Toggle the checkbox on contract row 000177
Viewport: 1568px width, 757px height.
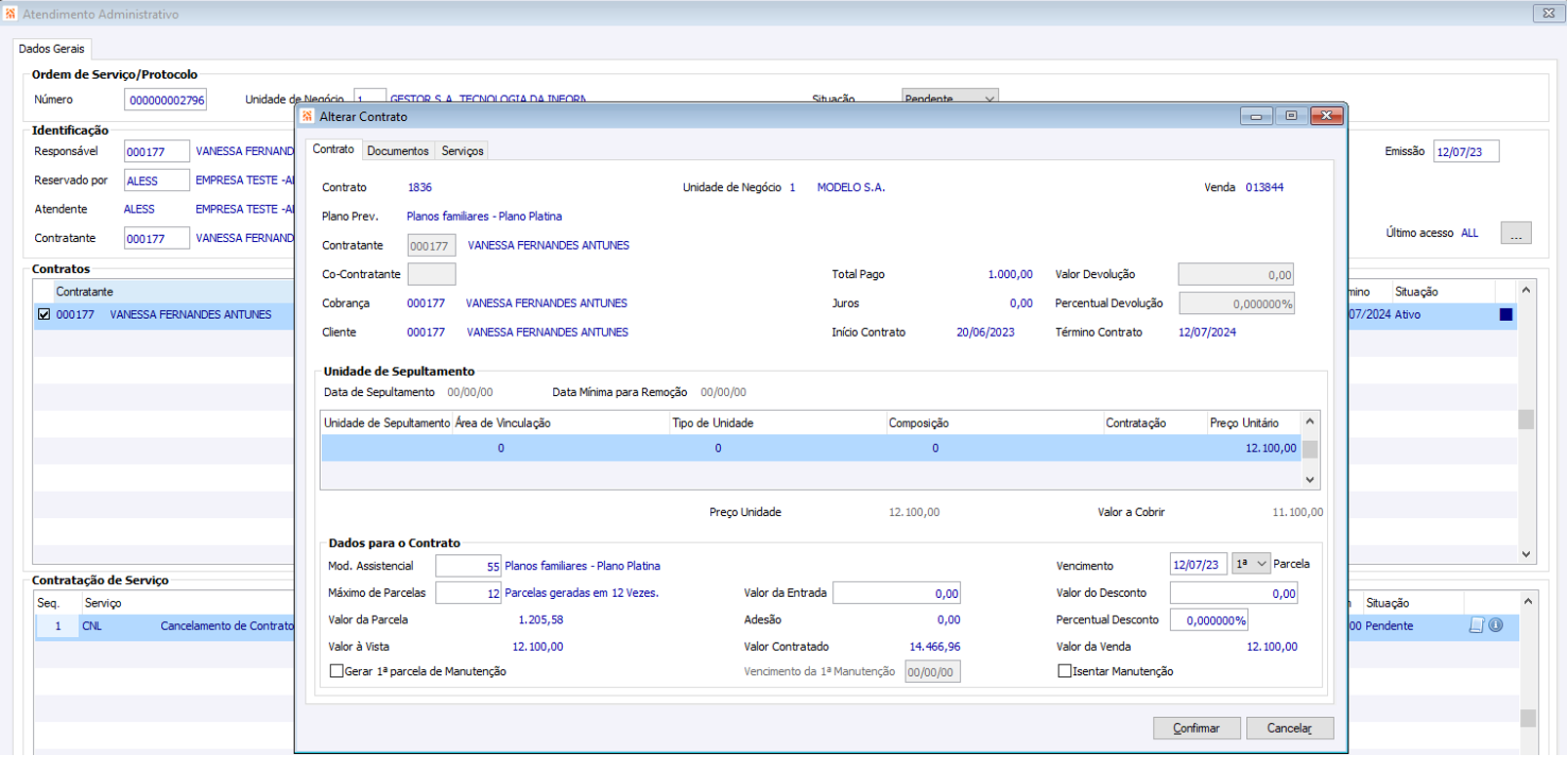44,314
